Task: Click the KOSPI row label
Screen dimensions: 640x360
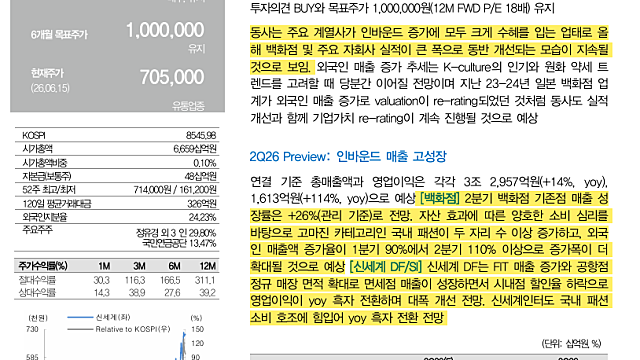Action: 33,136
